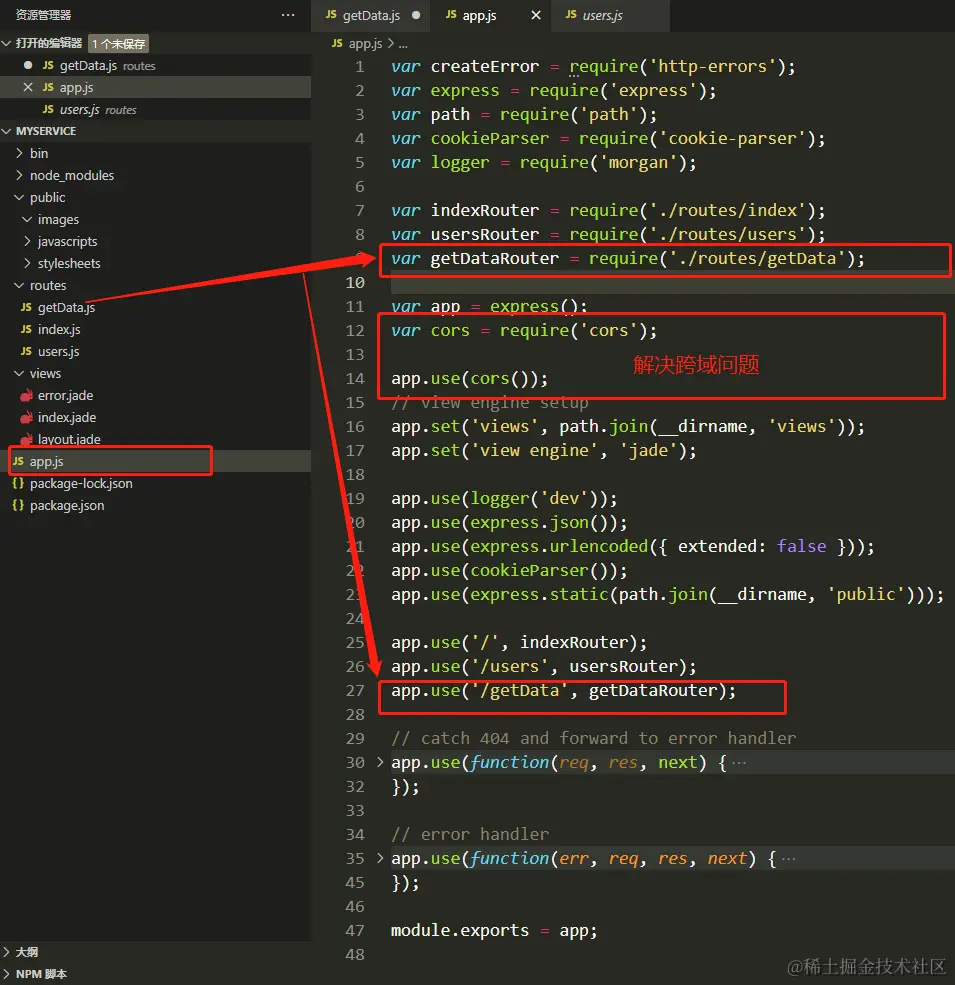Collapse the MYSERVICE project section
Viewport: 955px width, 985px height.
(x=7, y=131)
